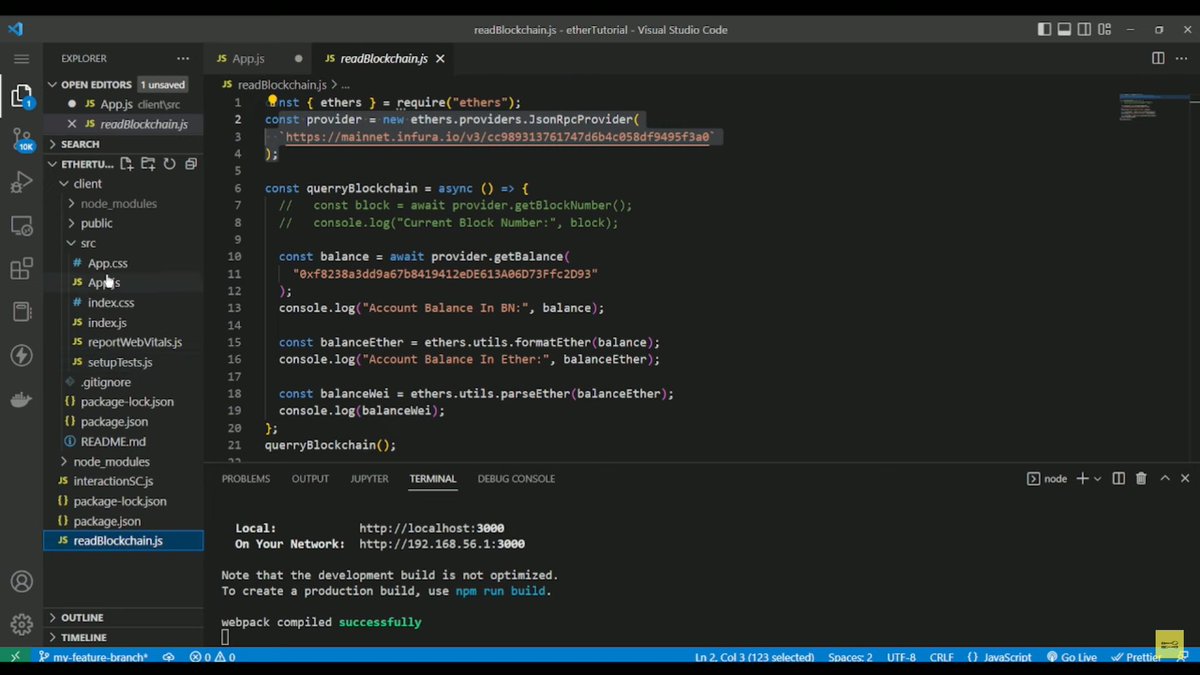Click New Folder icon in explorer header
Screen dimensions: 1200x675
coord(148,164)
